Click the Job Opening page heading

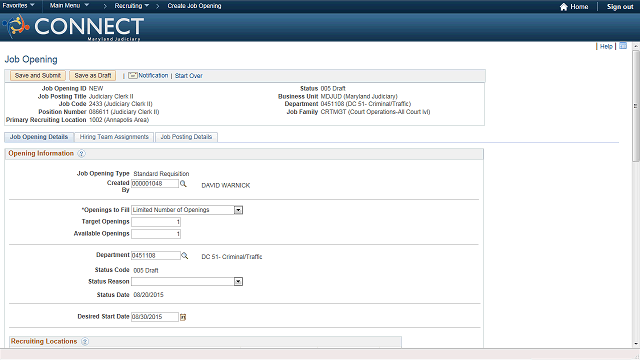(31, 59)
